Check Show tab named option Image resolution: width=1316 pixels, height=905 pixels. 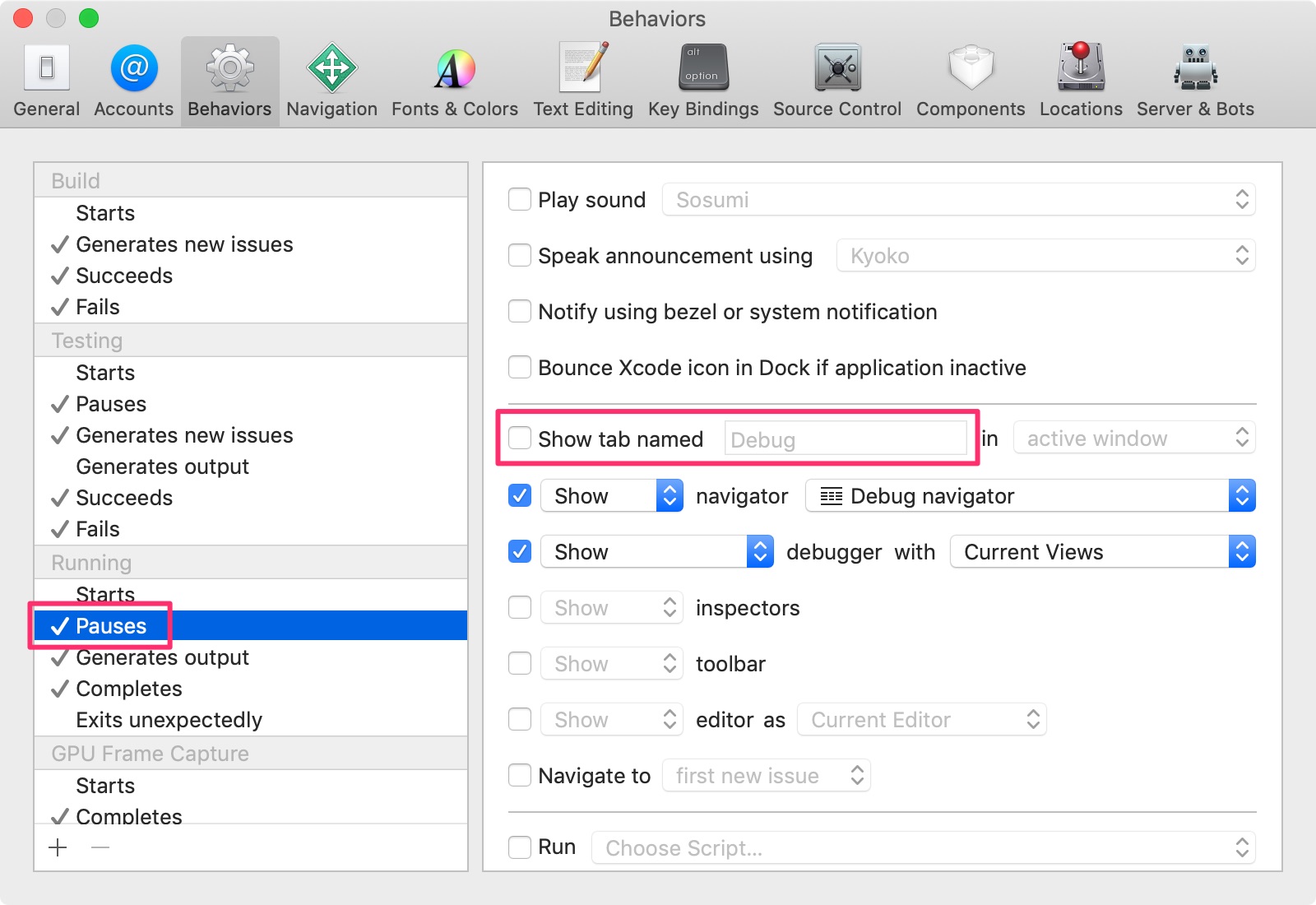tap(519, 439)
